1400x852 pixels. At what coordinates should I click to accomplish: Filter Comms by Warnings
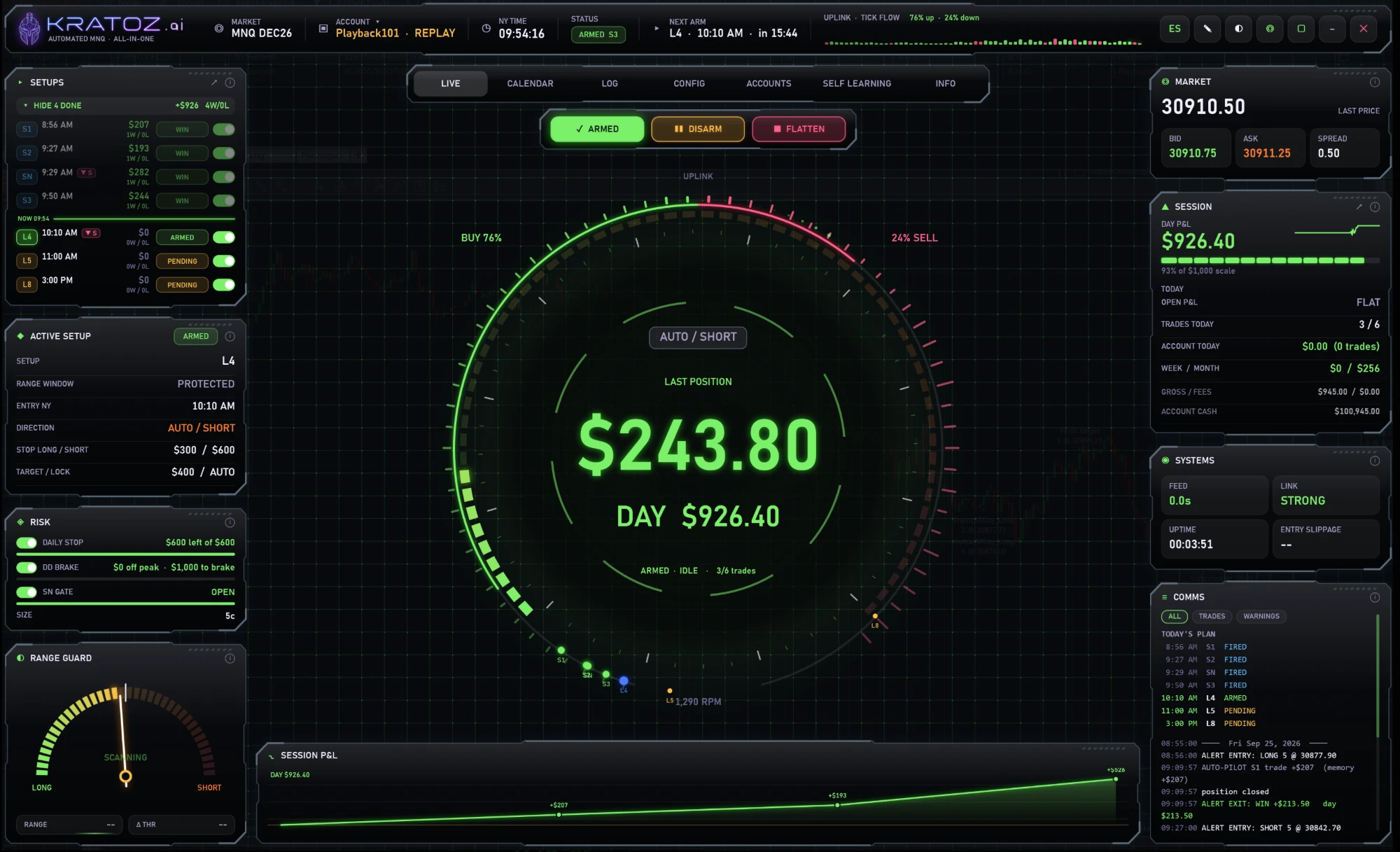pos(1261,616)
